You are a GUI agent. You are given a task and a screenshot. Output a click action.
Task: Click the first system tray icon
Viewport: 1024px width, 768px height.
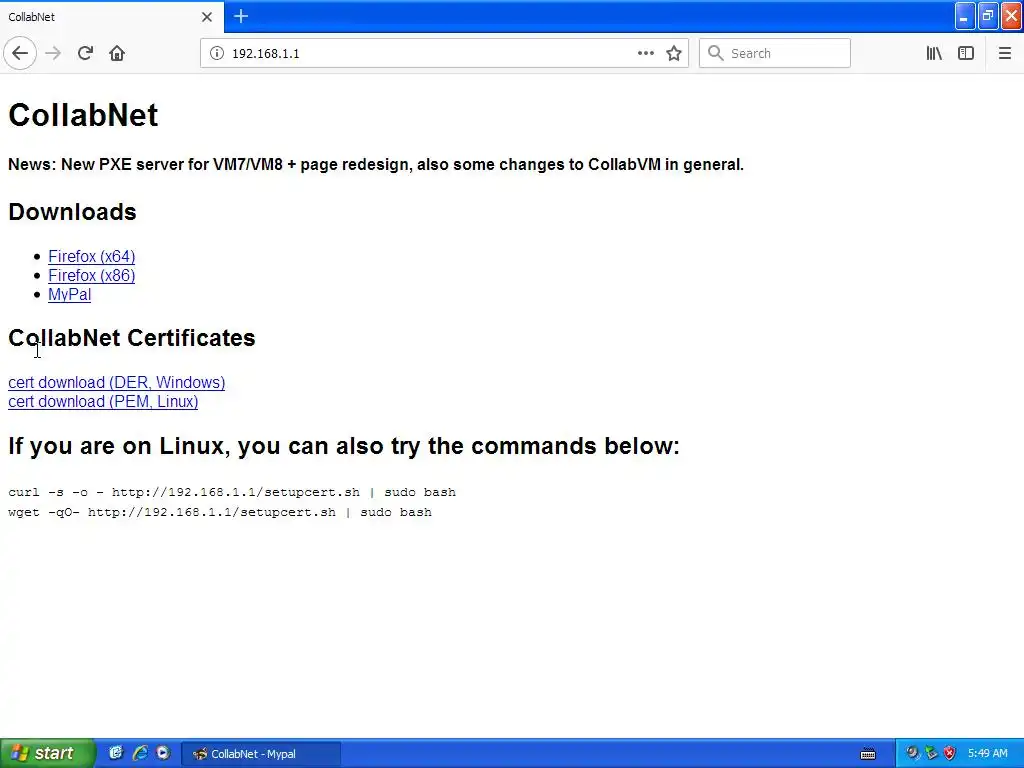pos(912,753)
